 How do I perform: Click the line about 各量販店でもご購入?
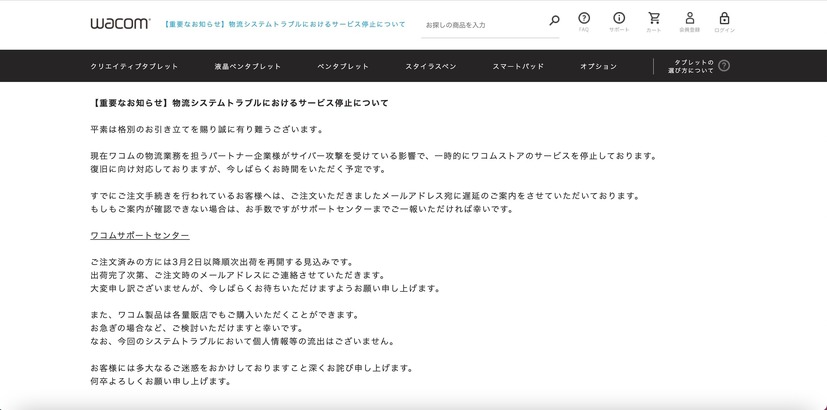pyautogui.click(x=225, y=315)
